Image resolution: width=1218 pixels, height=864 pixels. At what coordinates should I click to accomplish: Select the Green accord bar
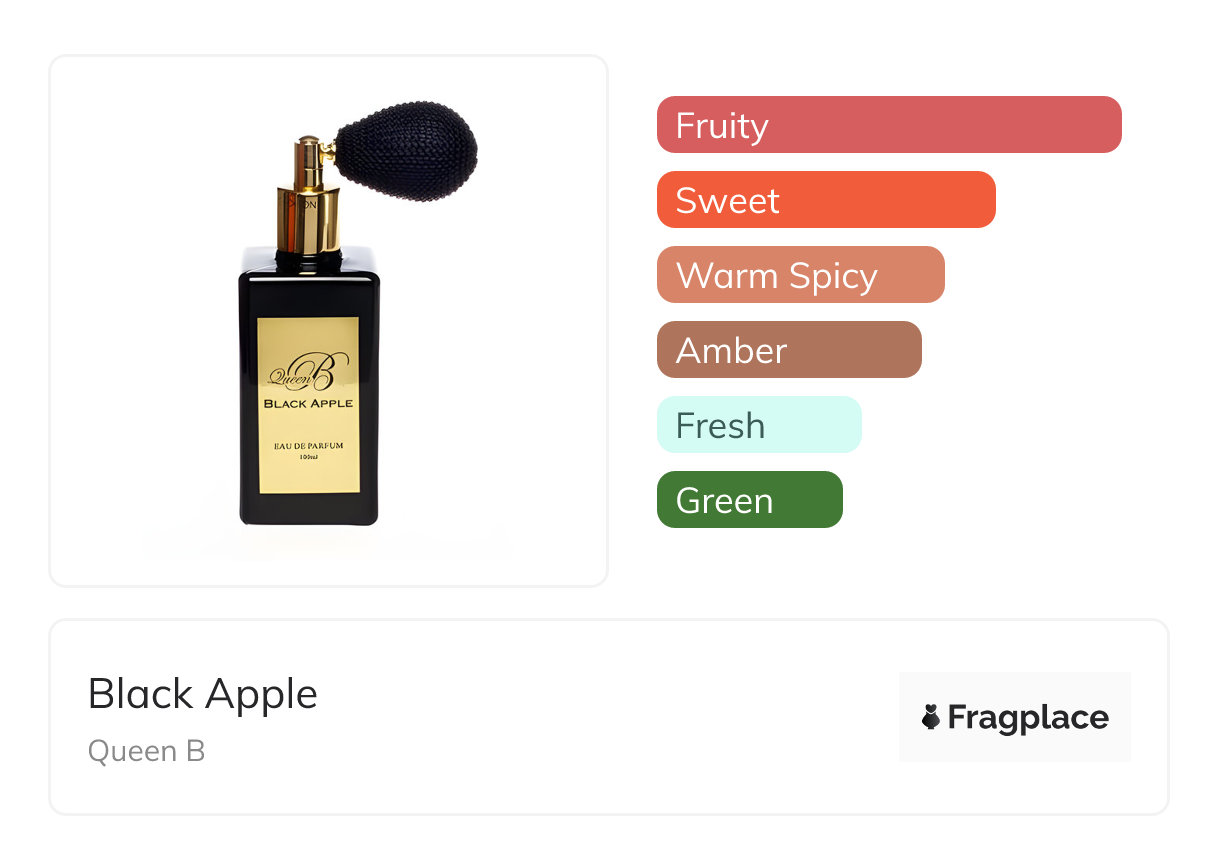(750, 500)
